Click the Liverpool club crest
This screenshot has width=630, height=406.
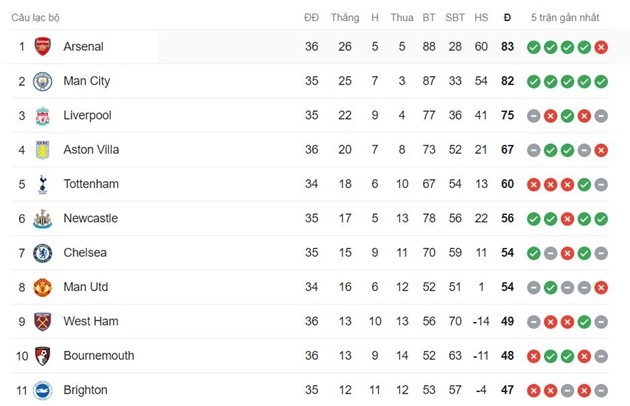42,116
